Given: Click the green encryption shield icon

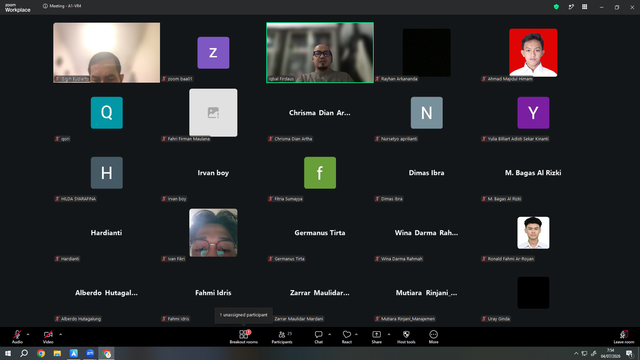Looking at the screenshot, I should tap(556, 7).
